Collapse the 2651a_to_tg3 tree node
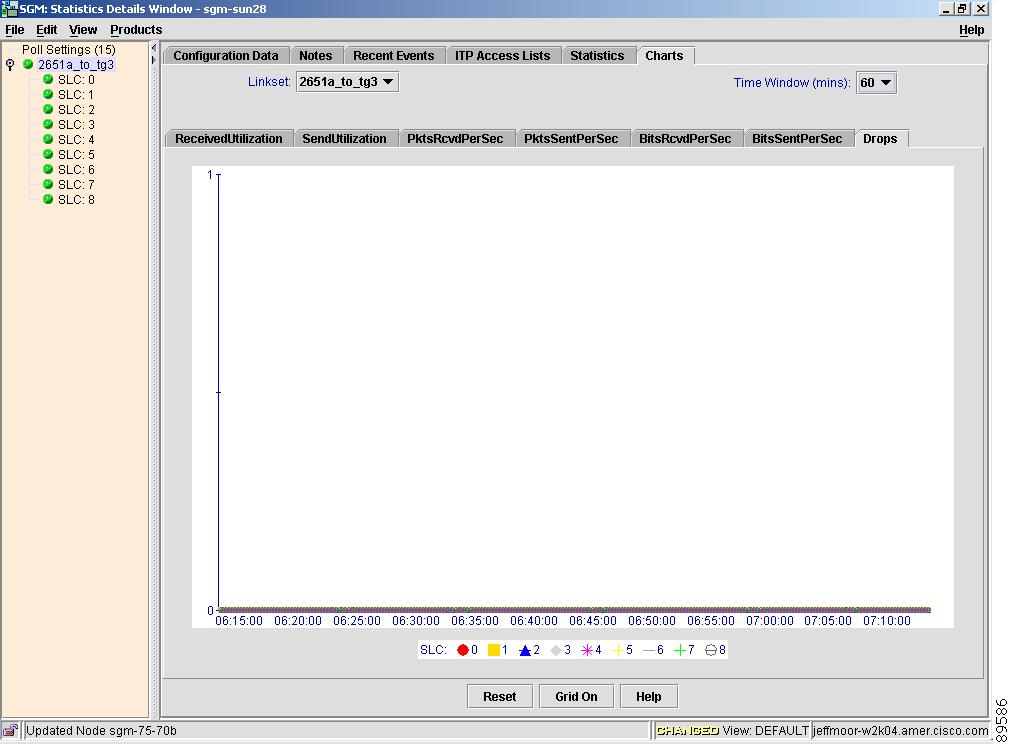 (10, 64)
